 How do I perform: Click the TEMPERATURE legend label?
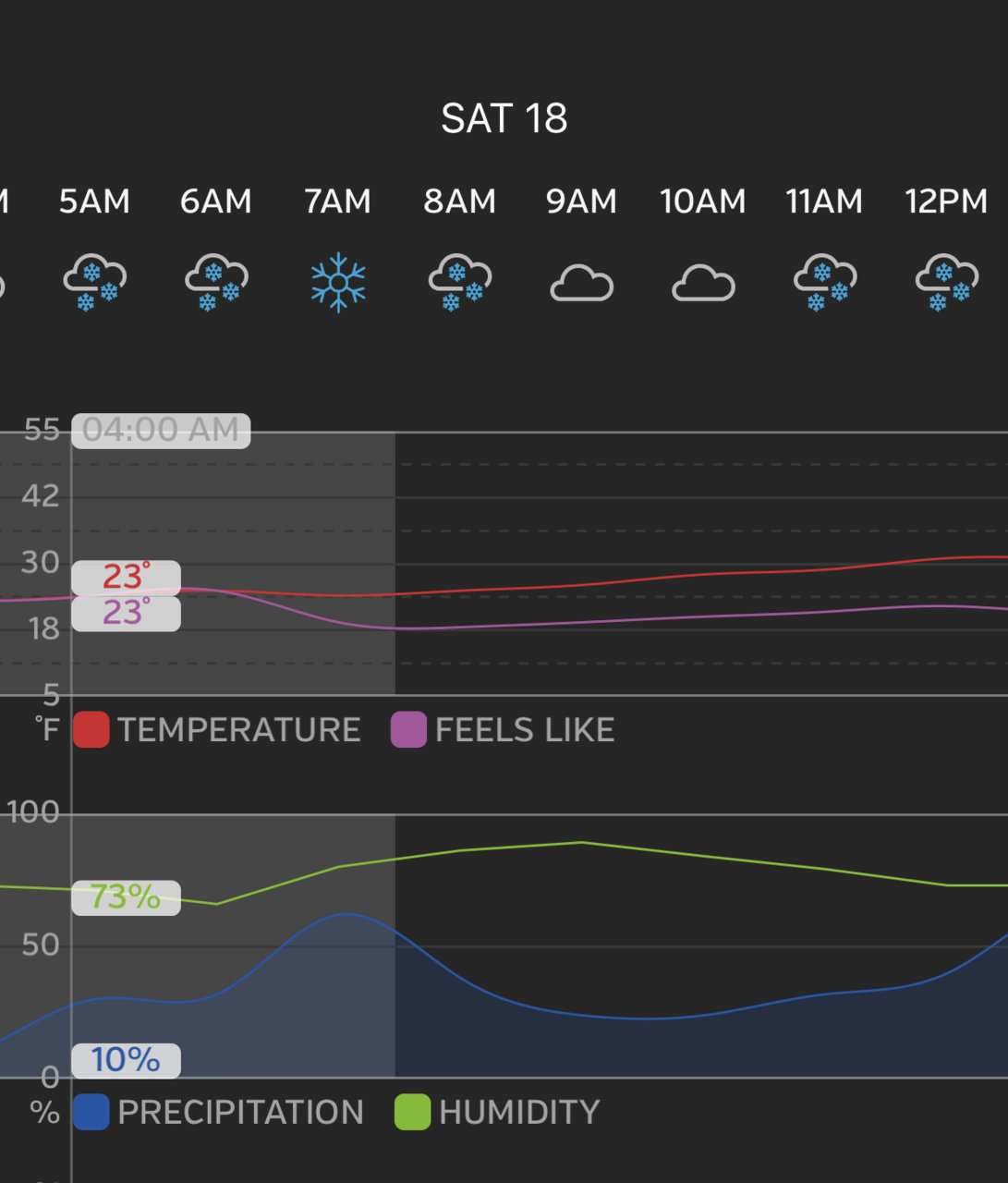(x=239, y=730)
